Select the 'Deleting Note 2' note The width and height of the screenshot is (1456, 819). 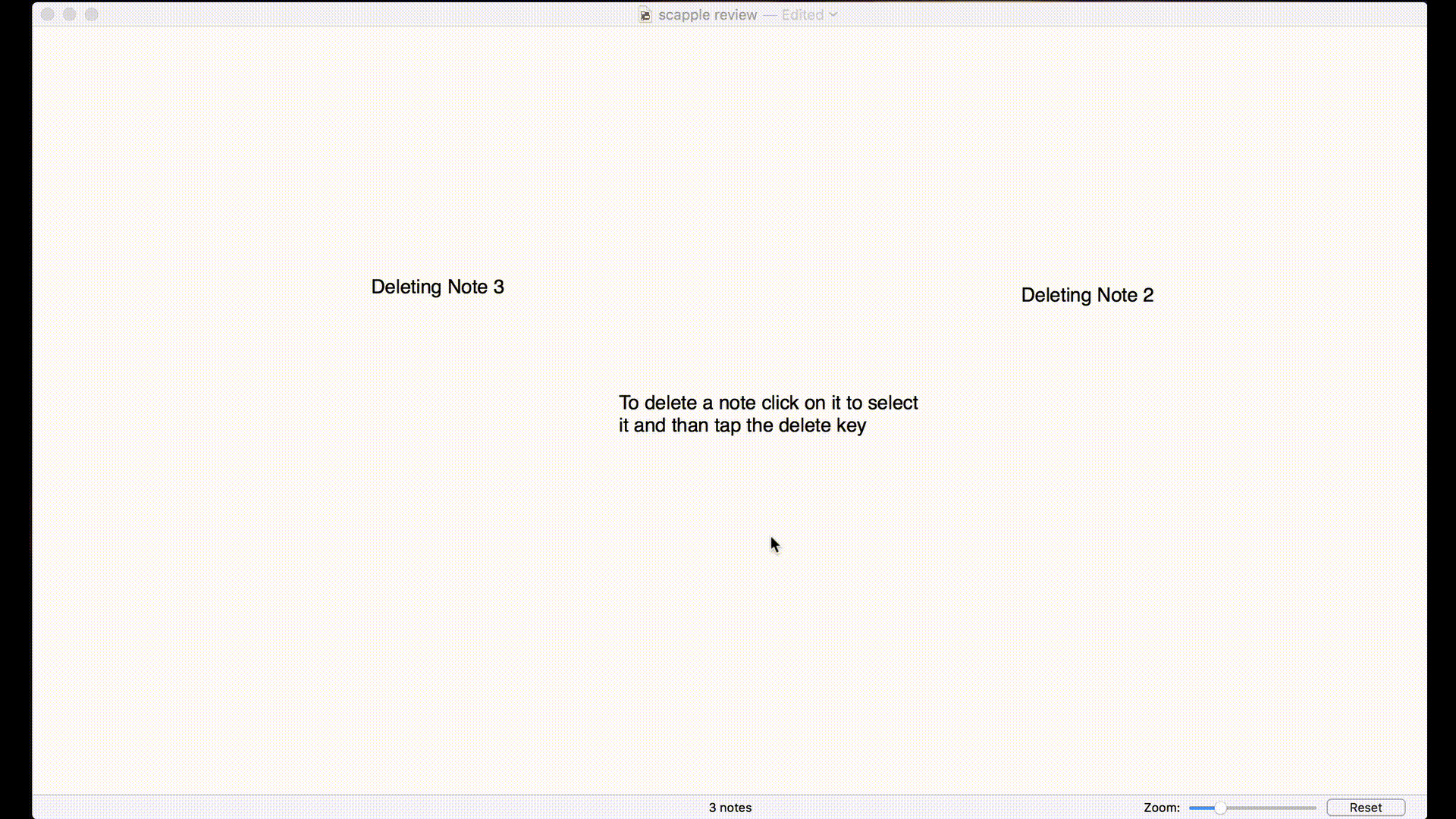click(1087, 295)
